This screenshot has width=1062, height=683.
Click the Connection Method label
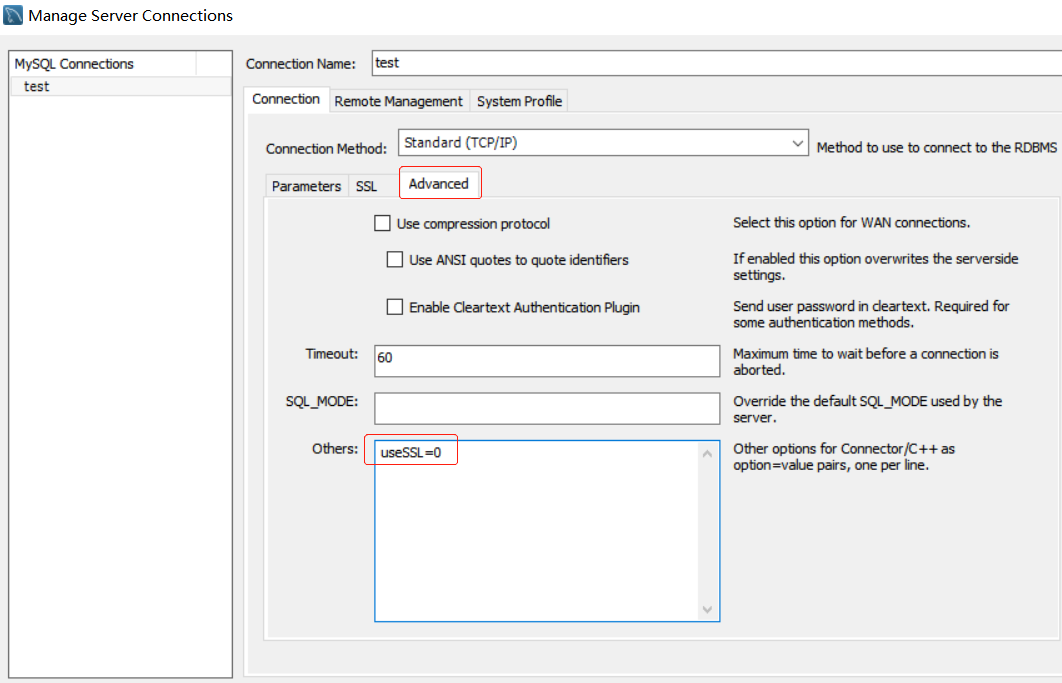click(x=326, y=148)
